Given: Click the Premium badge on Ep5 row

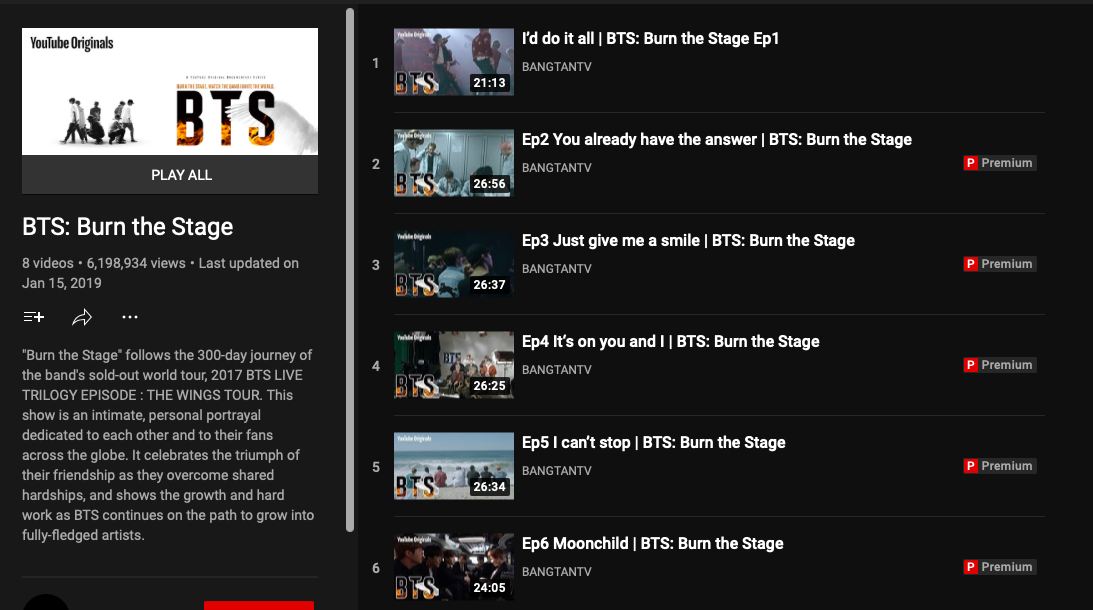Looking at the screenshot, I should pos(1000,466).
